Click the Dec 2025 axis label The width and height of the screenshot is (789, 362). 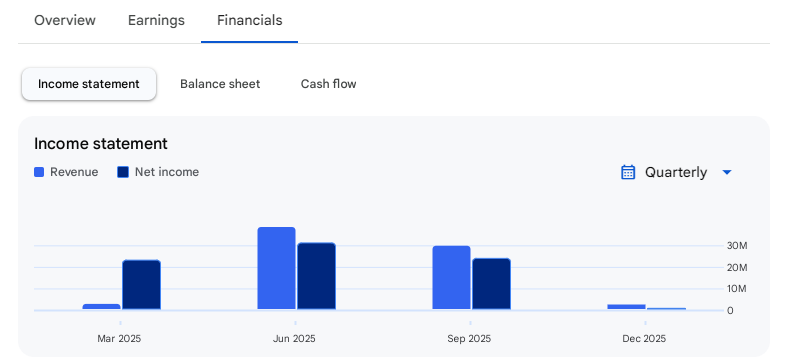pyautogui.click(x=644, y=339)
